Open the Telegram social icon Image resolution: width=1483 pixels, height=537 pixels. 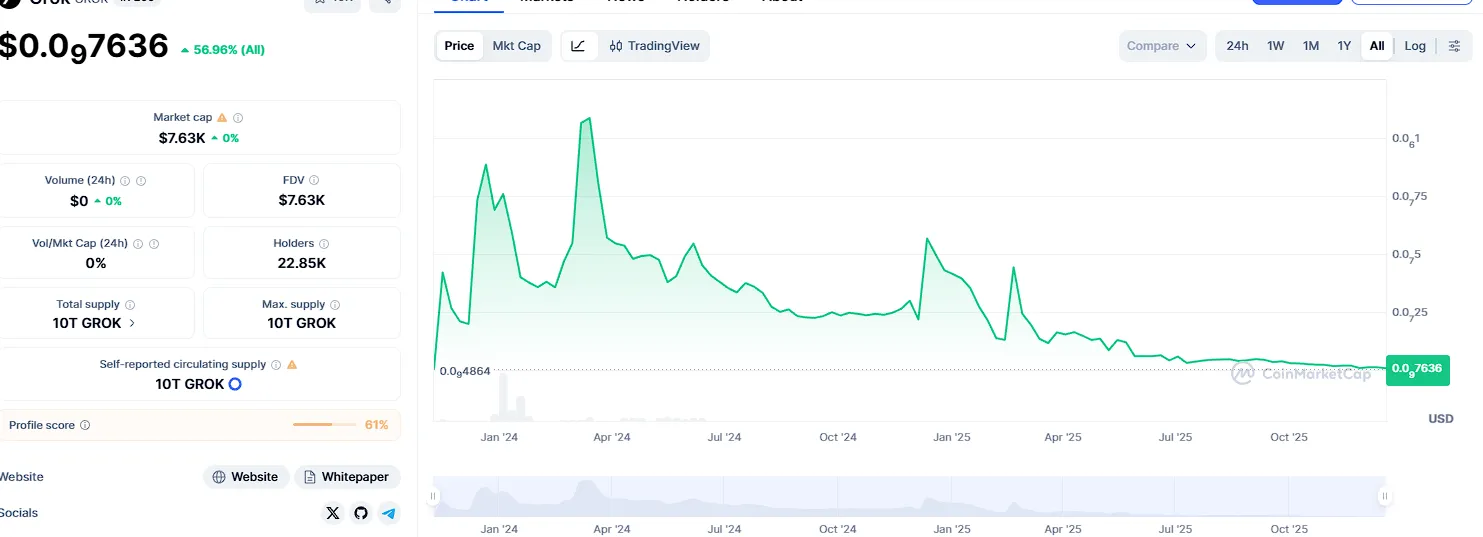(389, 513)
